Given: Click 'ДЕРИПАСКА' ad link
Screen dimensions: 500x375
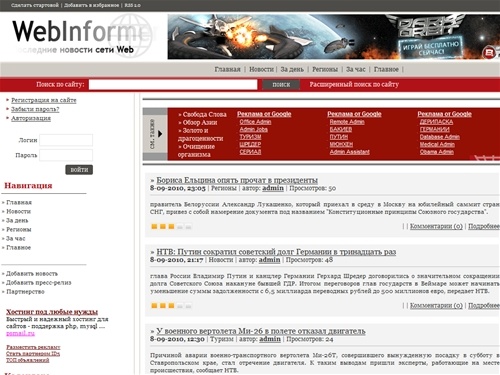Looking at the screenshot, I should (436, 122).
